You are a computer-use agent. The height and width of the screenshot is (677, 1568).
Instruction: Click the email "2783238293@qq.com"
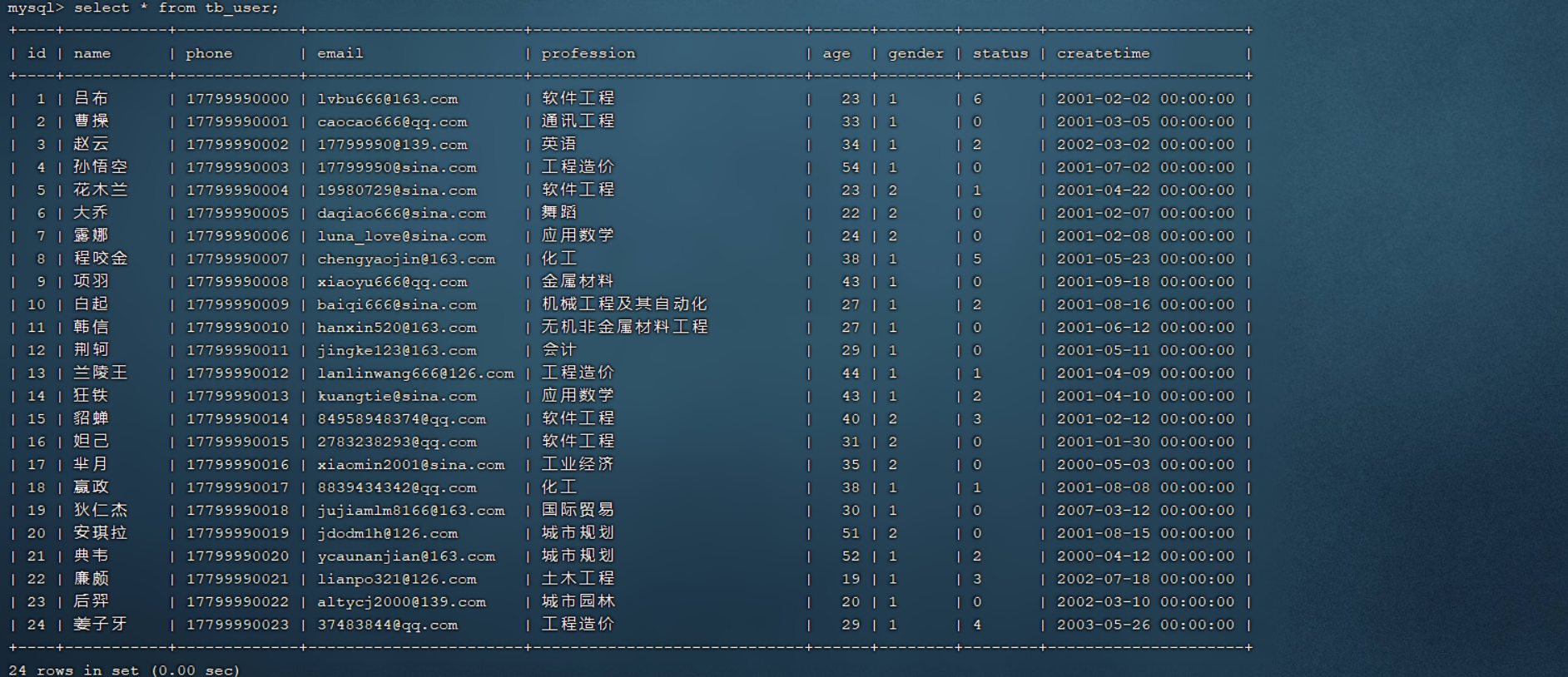397,442
